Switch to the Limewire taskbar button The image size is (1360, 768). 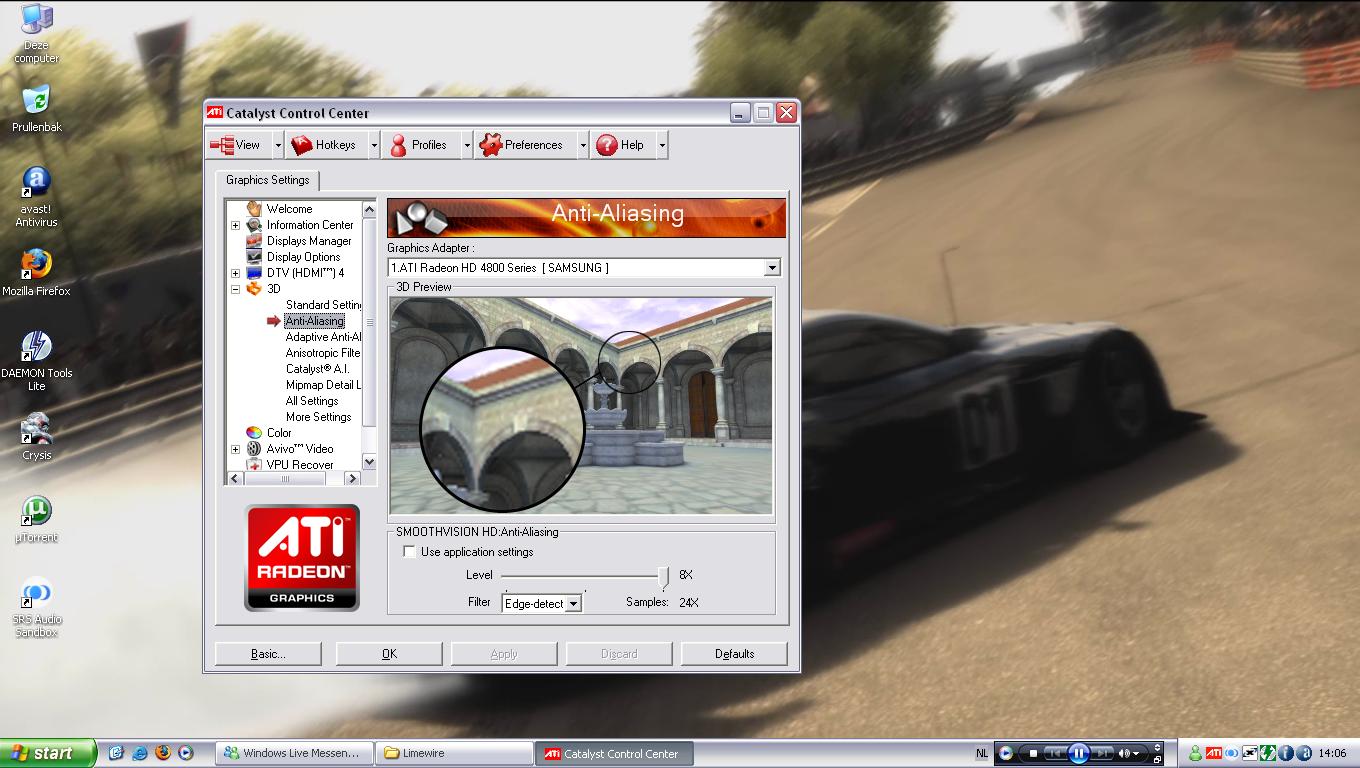pyautogui.click(x=454, y=753)
